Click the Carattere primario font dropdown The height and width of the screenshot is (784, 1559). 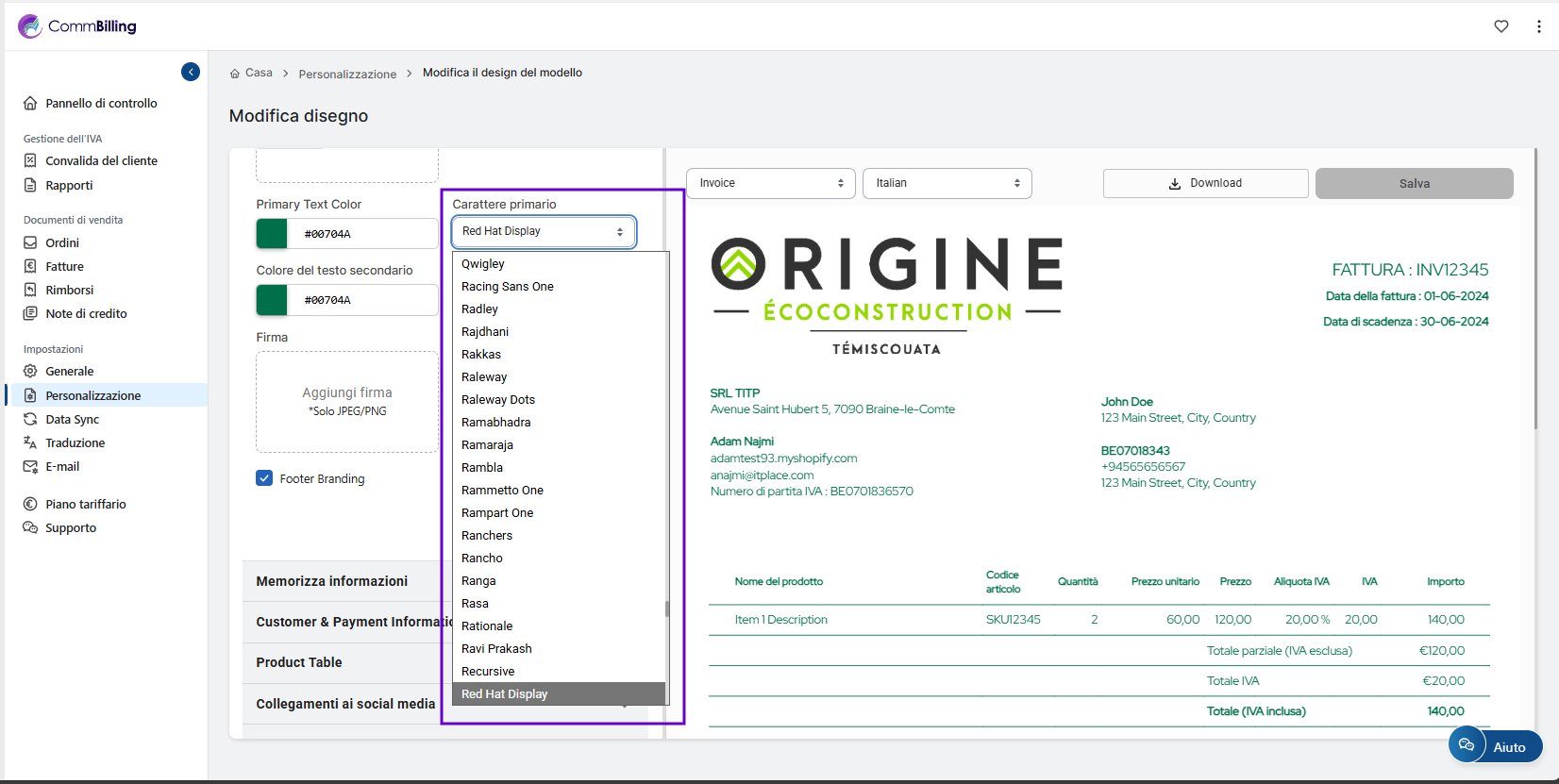coord(543,231)
